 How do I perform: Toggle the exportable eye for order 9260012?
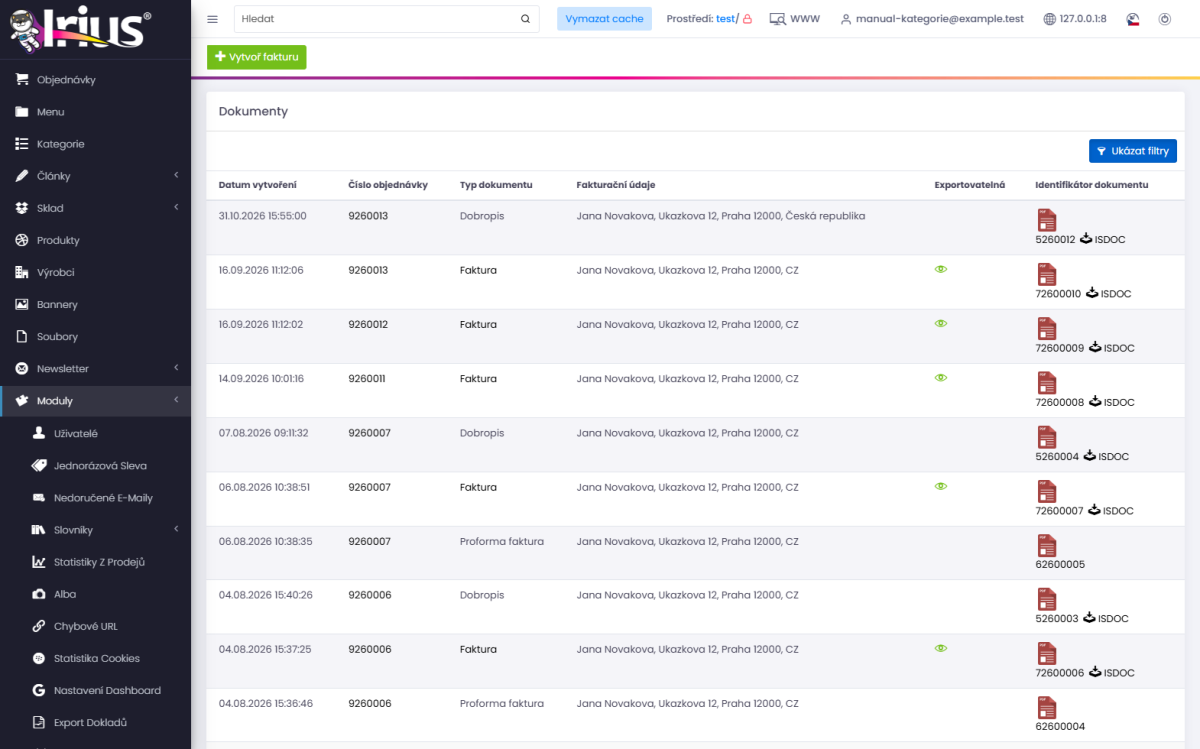click(x=940, y=324)
